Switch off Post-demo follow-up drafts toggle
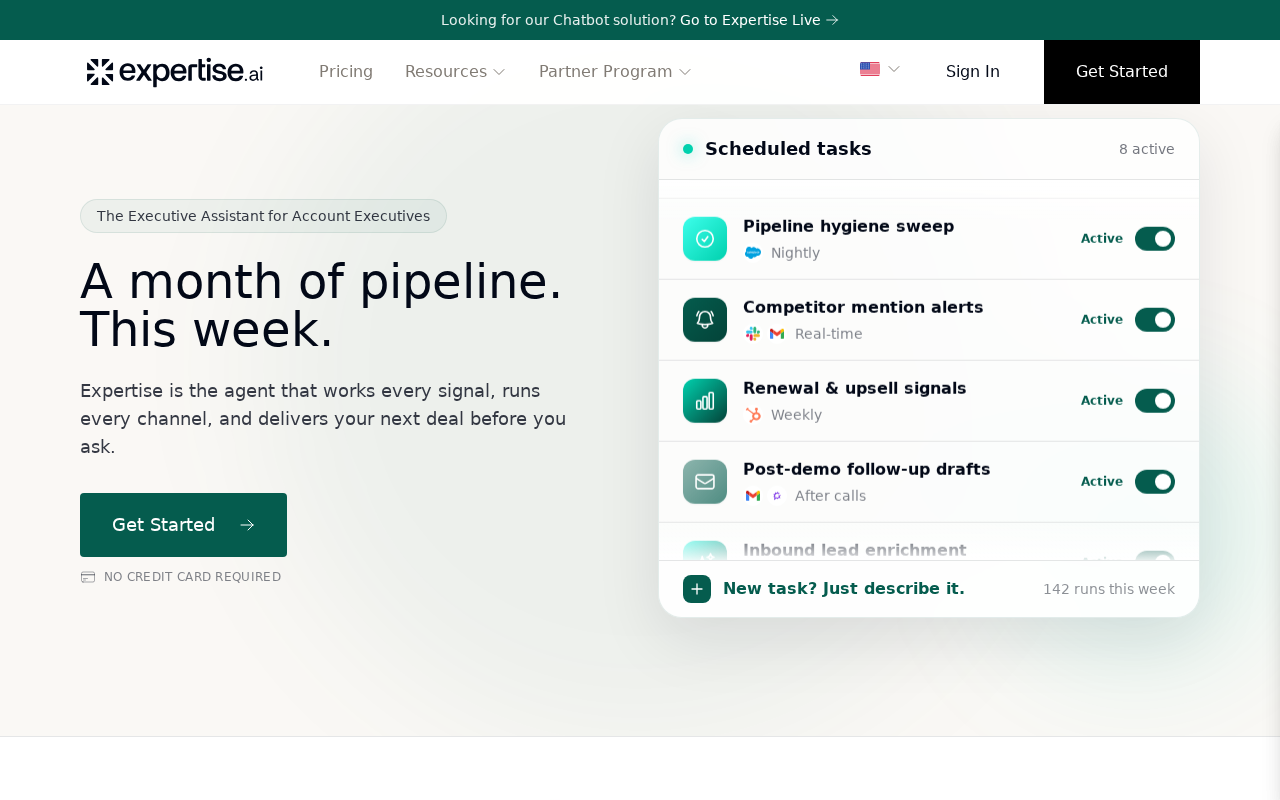This screenshot has height=800, width=1280. [1155, 482]
